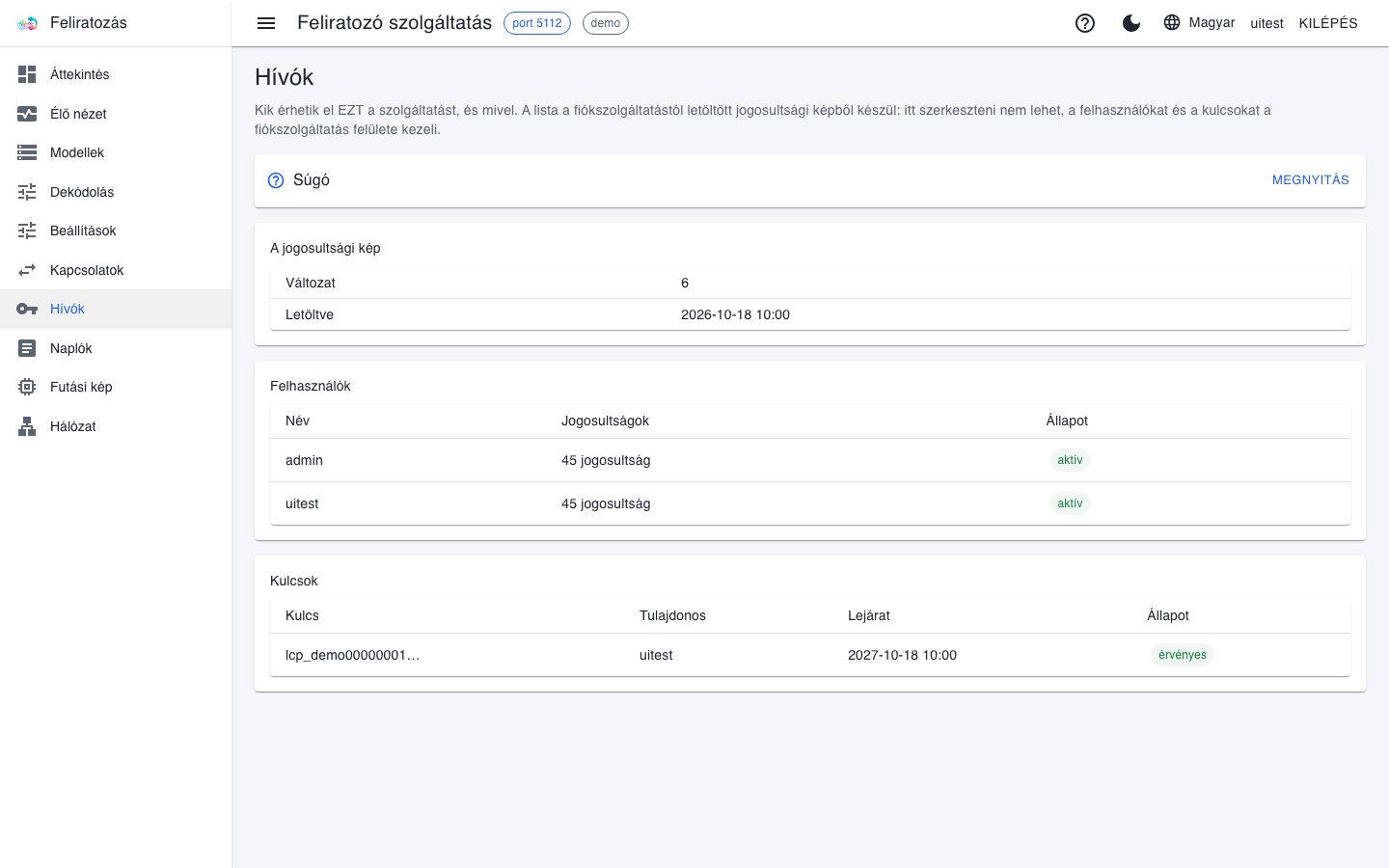Click the Lejárat column header
The image size is (1389, 868).
[869, 615]
